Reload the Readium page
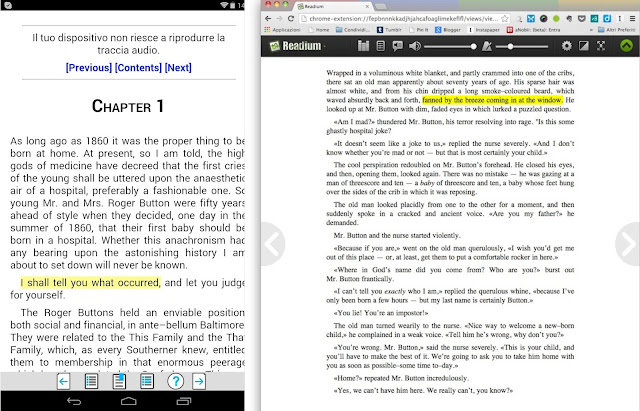 (291, 18)
